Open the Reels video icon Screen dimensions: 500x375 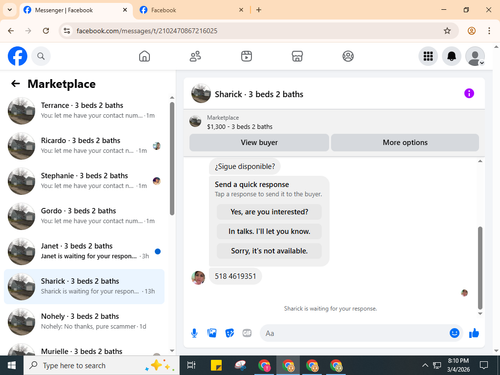click(x=246, y=56)
